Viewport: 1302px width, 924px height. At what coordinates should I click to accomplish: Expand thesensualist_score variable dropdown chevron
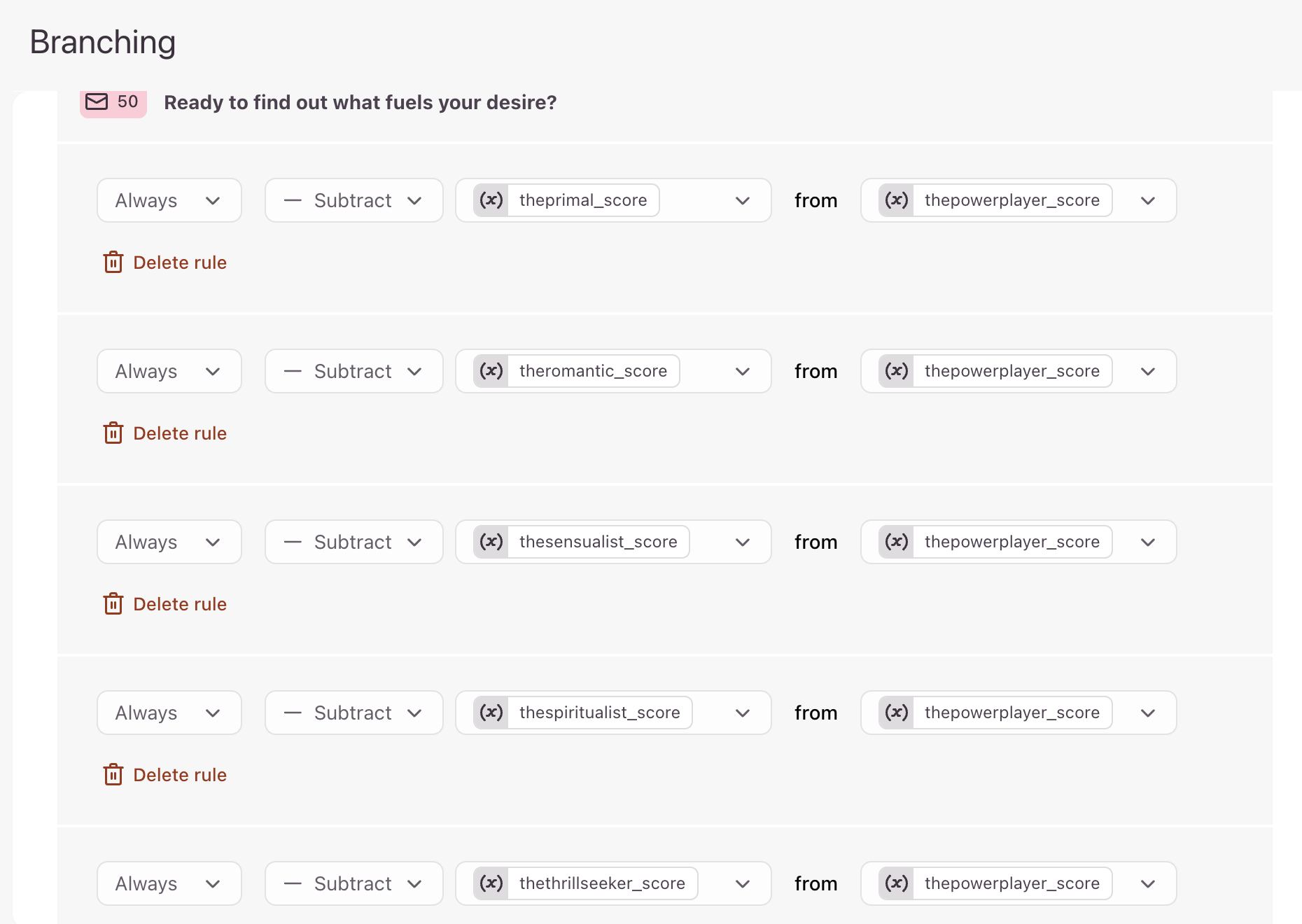[743, 542]
